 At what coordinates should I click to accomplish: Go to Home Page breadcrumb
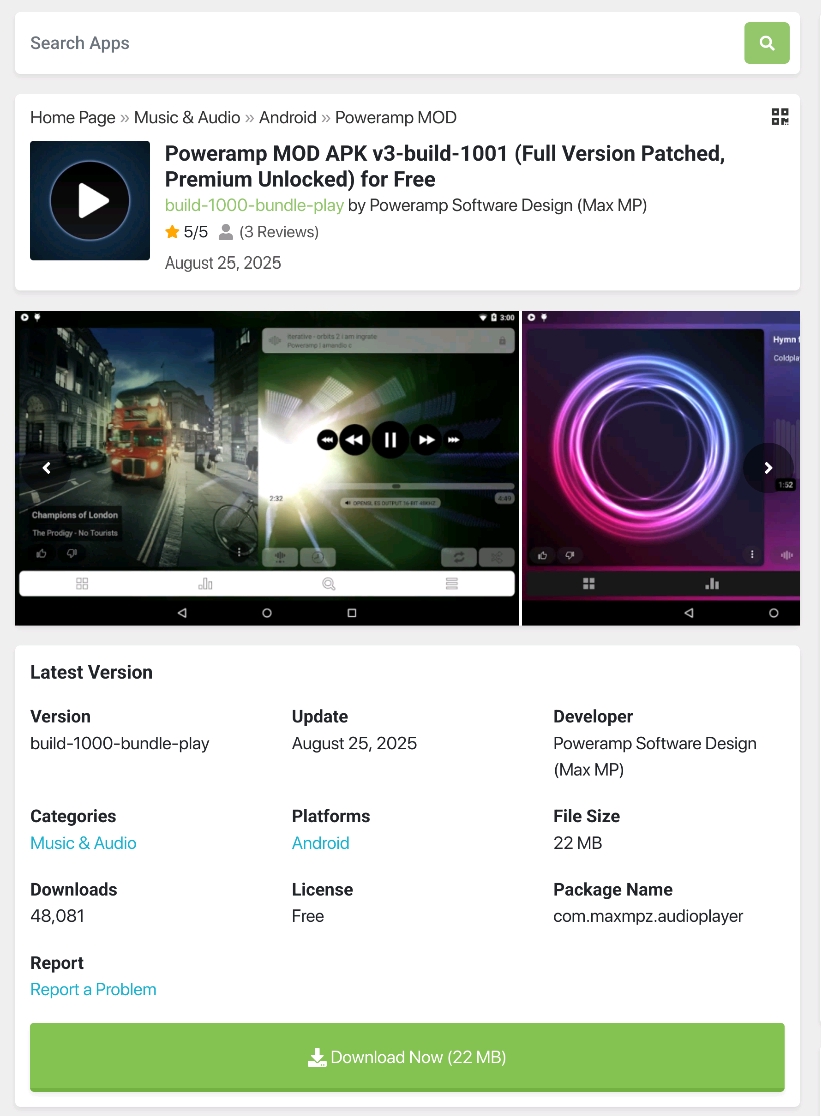(x=73, y=117)
